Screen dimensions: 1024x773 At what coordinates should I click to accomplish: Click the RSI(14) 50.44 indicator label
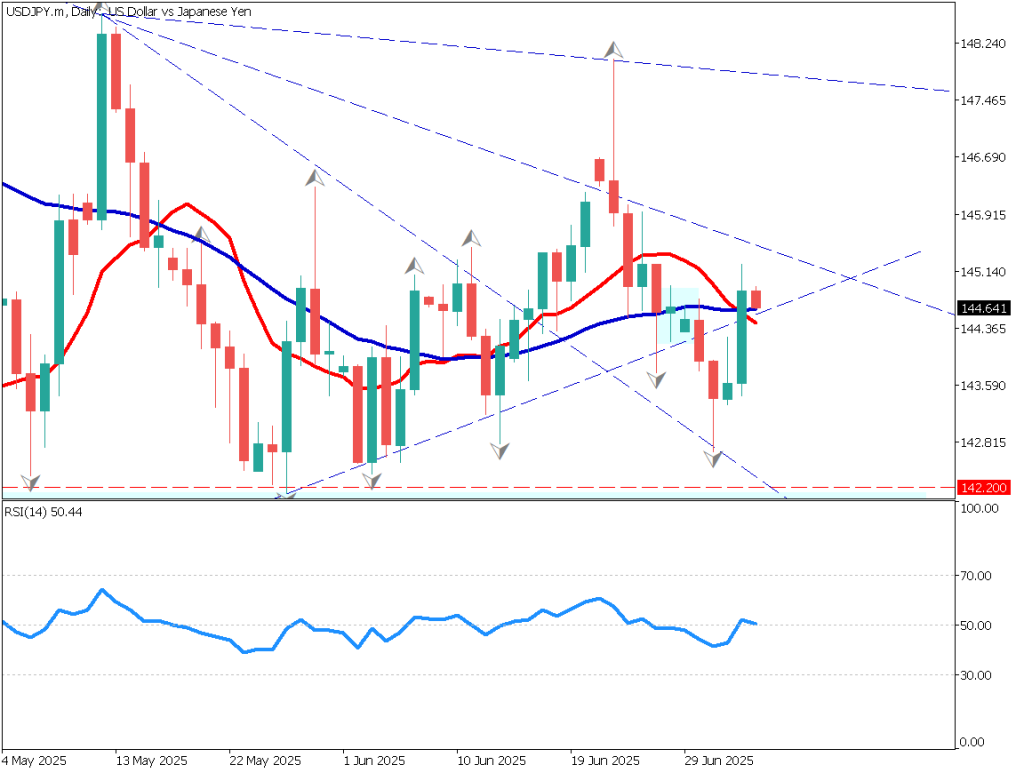point(38,511)
